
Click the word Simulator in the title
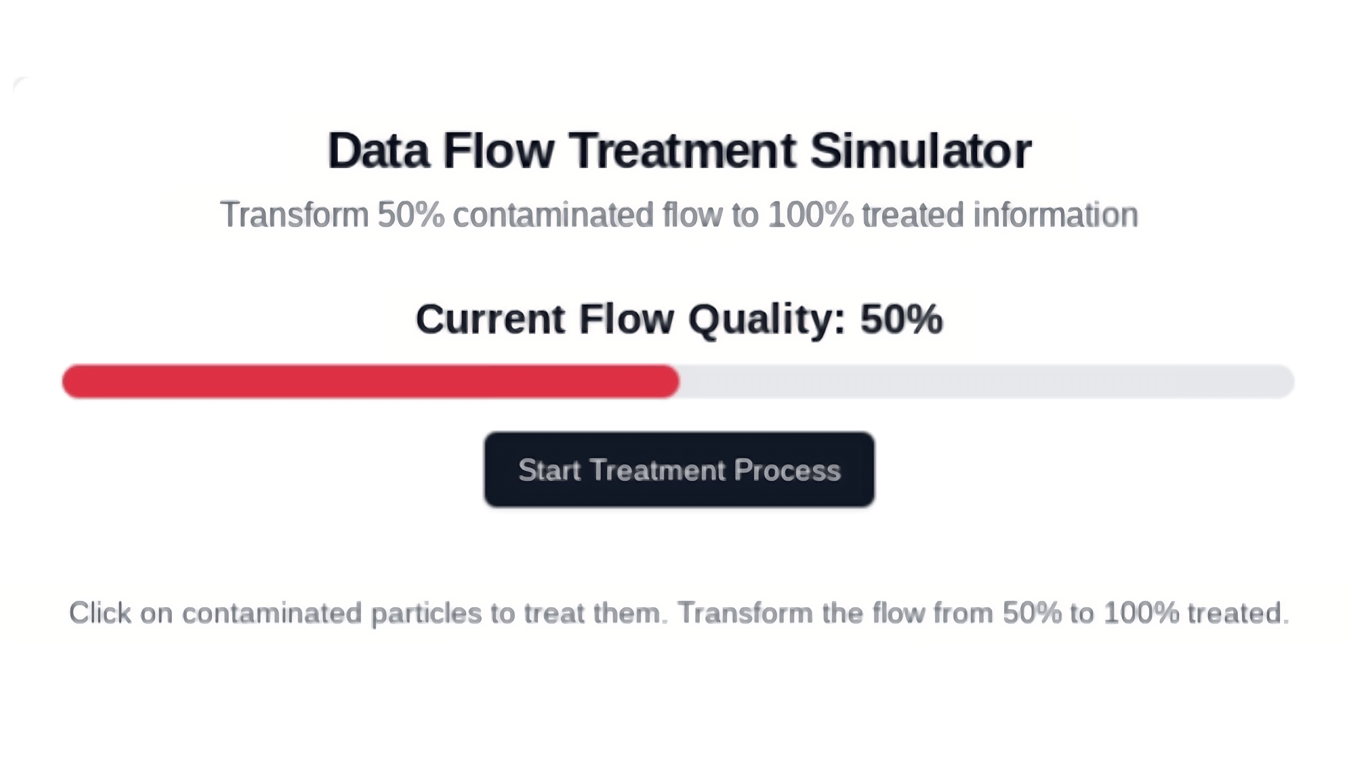click(920, 151)
